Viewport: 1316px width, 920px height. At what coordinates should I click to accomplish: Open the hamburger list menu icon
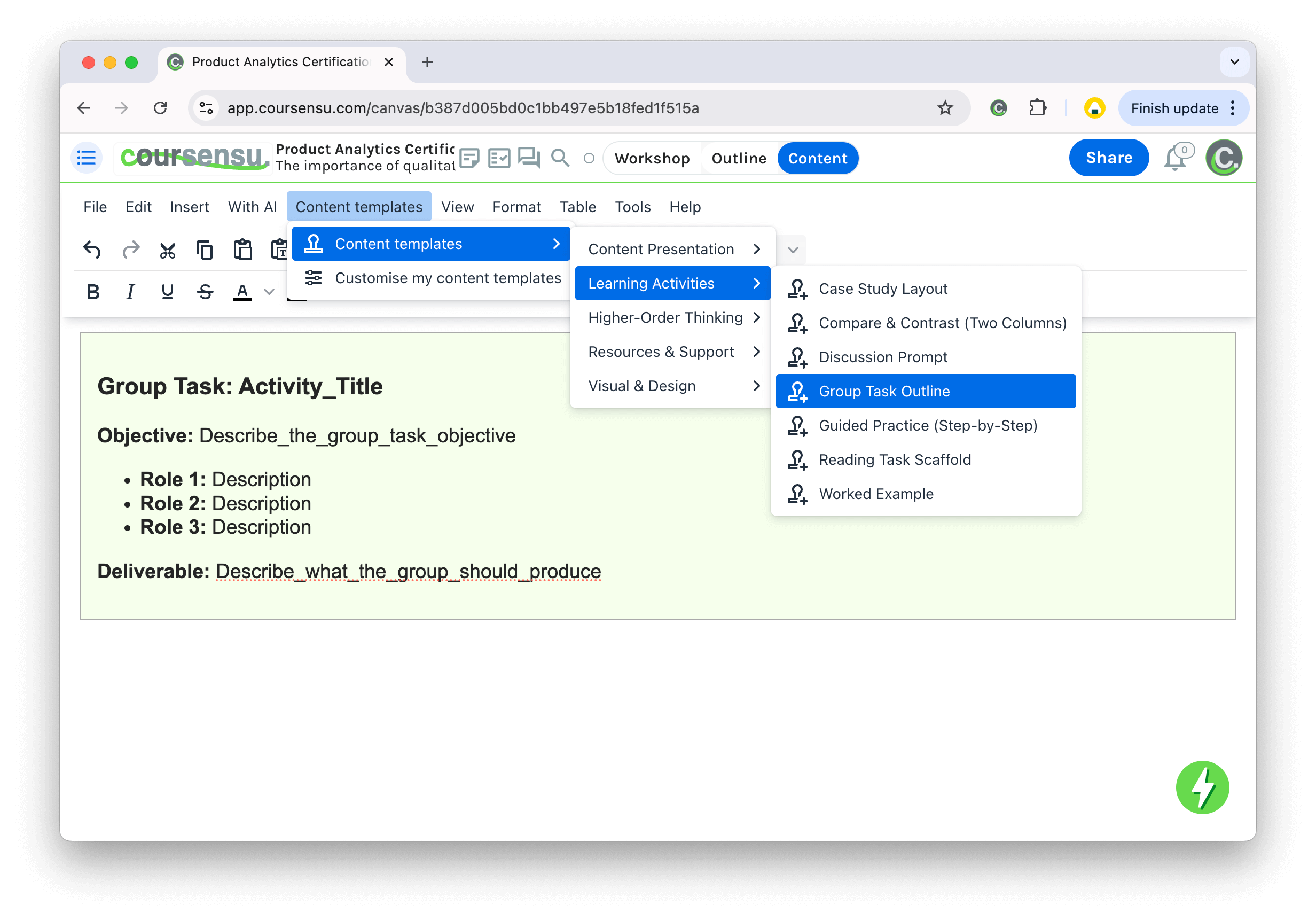click(x=87, y=158)
